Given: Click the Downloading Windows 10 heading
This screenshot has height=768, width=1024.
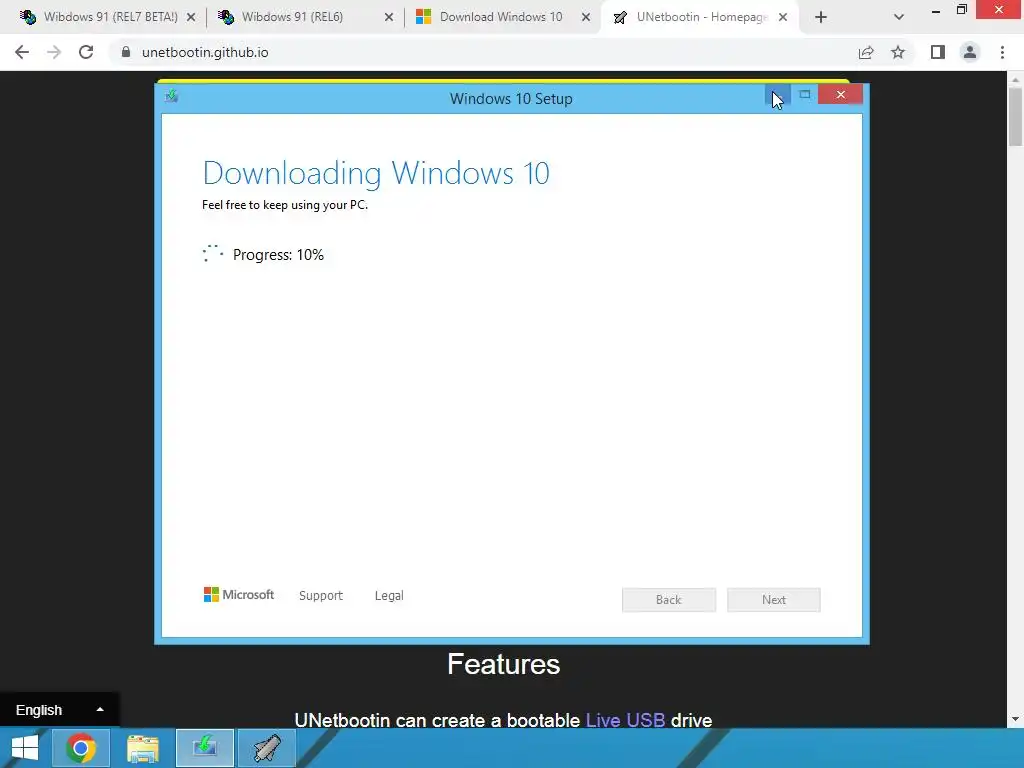Looking at the screenshot, I should pos(376,173).
